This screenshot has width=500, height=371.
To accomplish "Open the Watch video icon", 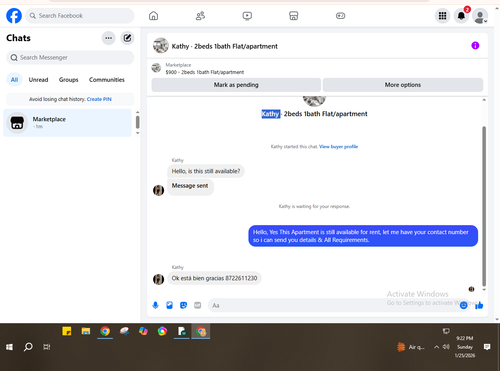I will click(247, 16).
